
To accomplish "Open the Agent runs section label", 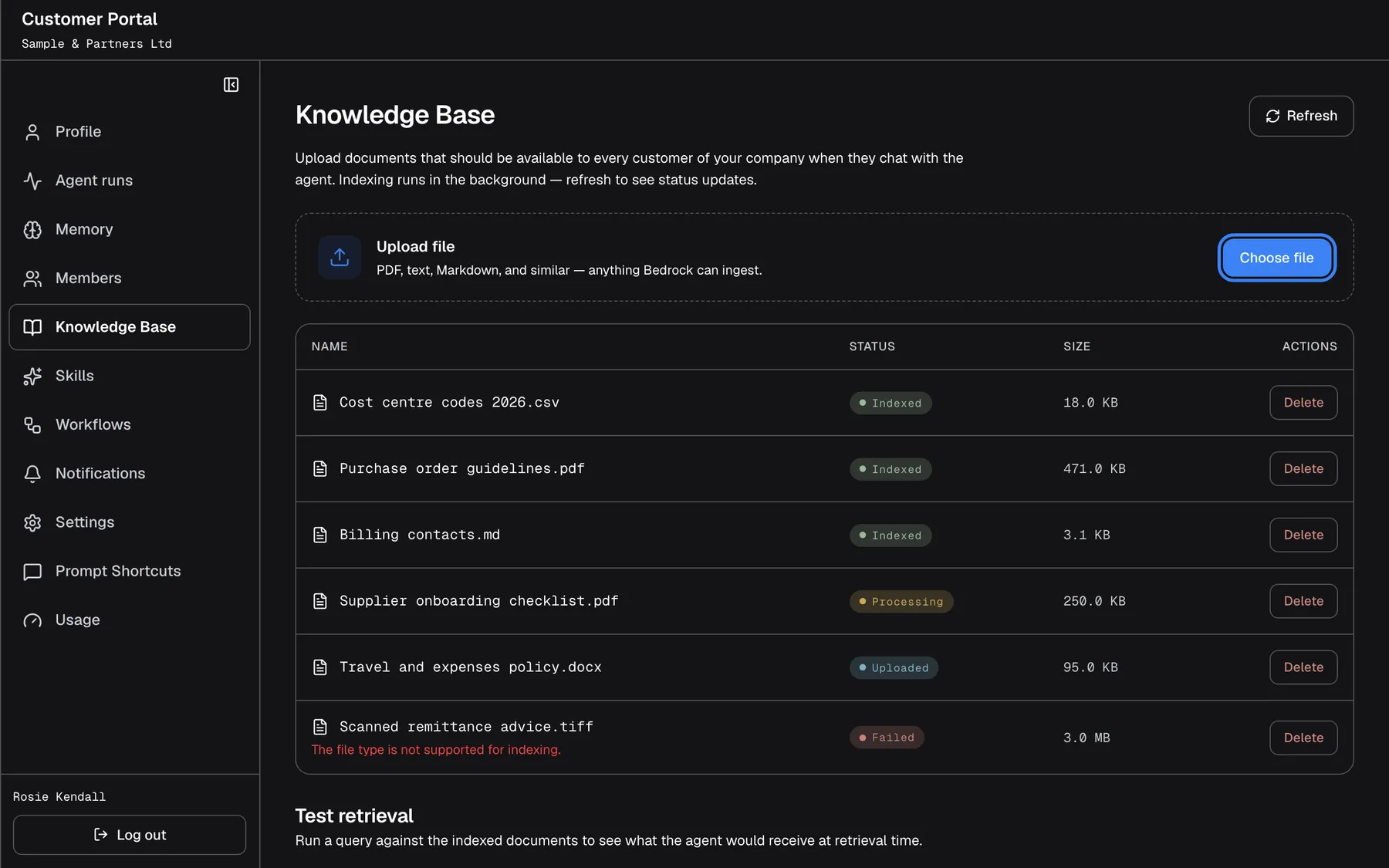I will pos(94,181).
